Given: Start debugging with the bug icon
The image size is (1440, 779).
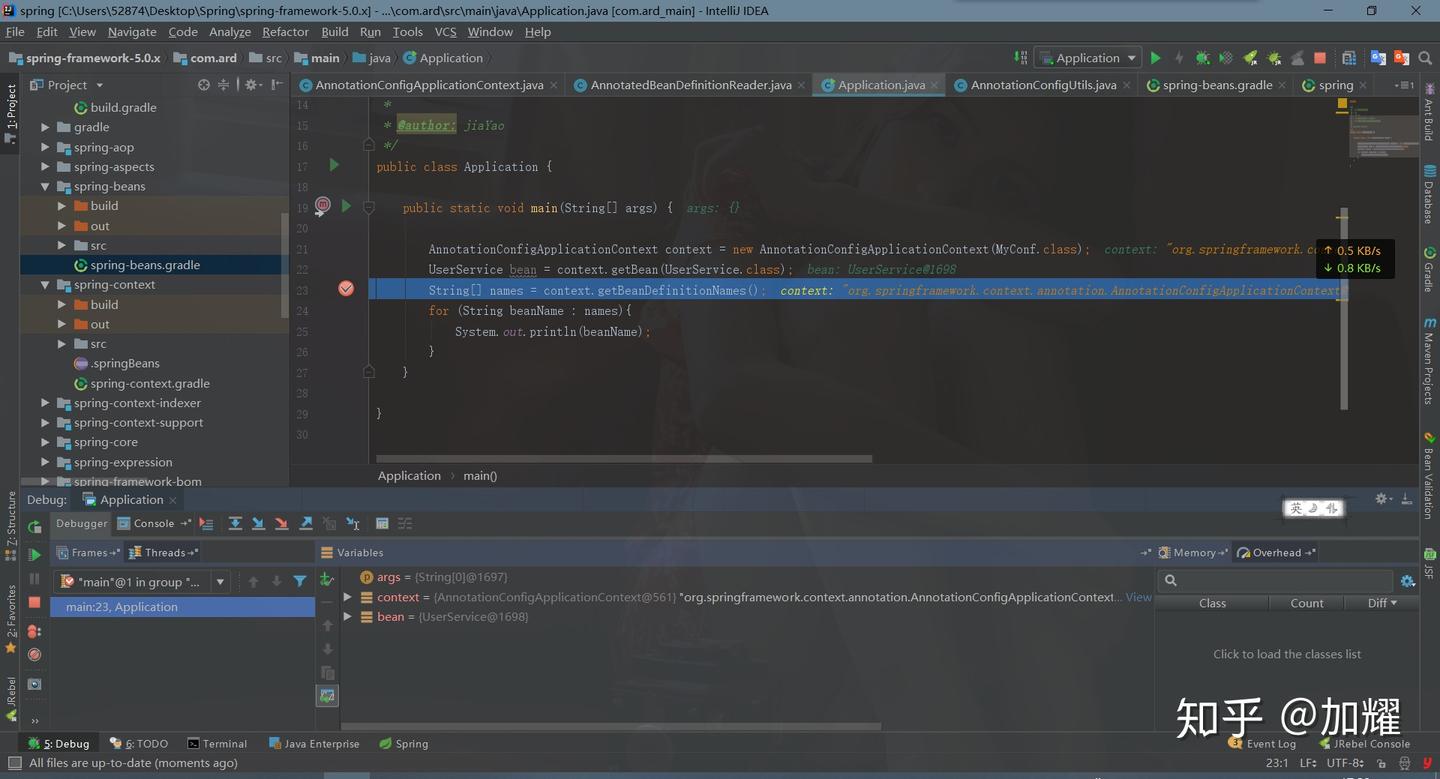Looking at the screenshot, I should 1202,58.
